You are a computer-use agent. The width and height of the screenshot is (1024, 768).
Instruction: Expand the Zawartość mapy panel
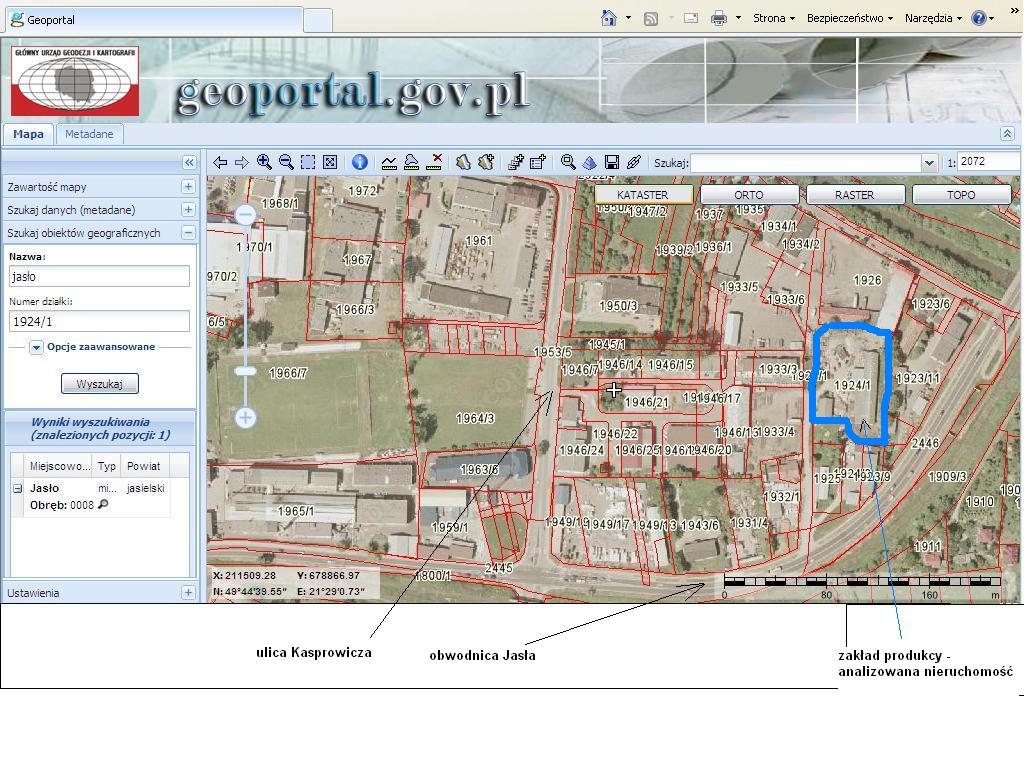tap(188, 187)
